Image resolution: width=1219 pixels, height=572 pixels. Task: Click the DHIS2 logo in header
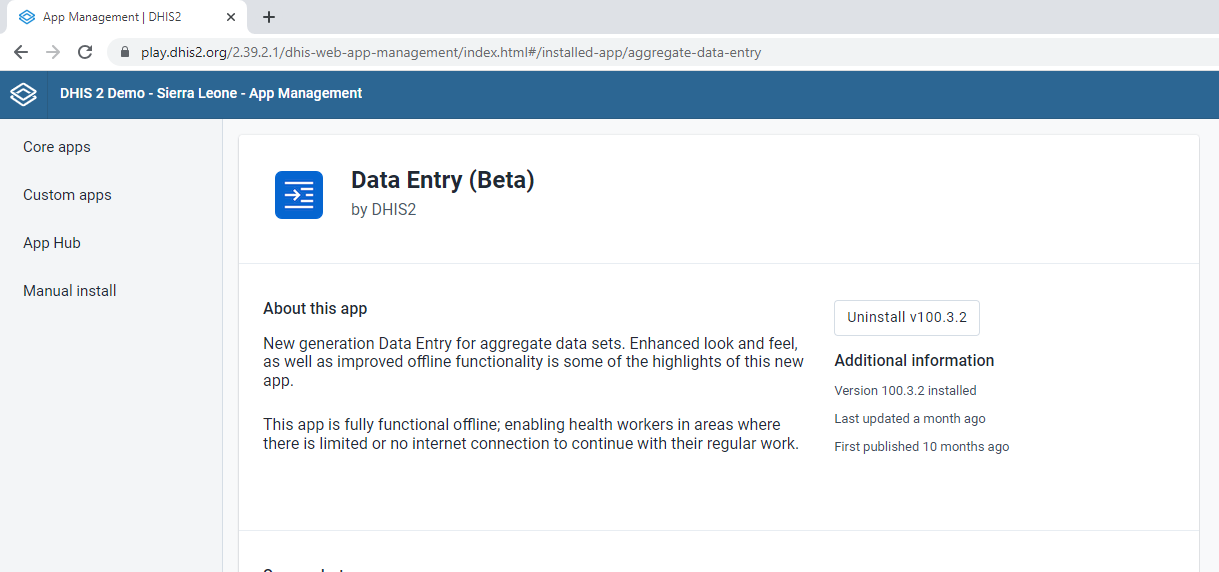[x=23, y=94]
